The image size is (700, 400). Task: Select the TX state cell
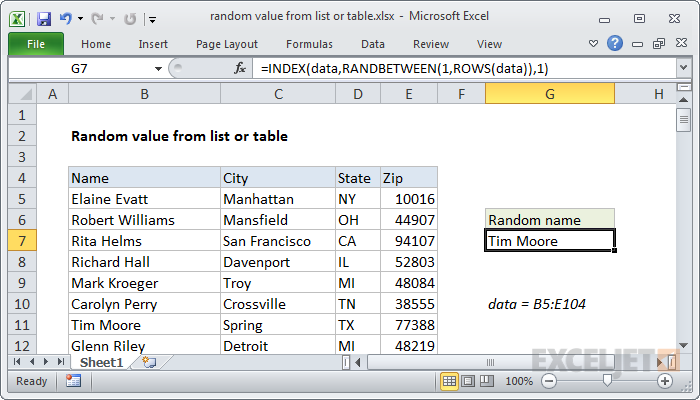pyautogui.click(x=358, y=325)
